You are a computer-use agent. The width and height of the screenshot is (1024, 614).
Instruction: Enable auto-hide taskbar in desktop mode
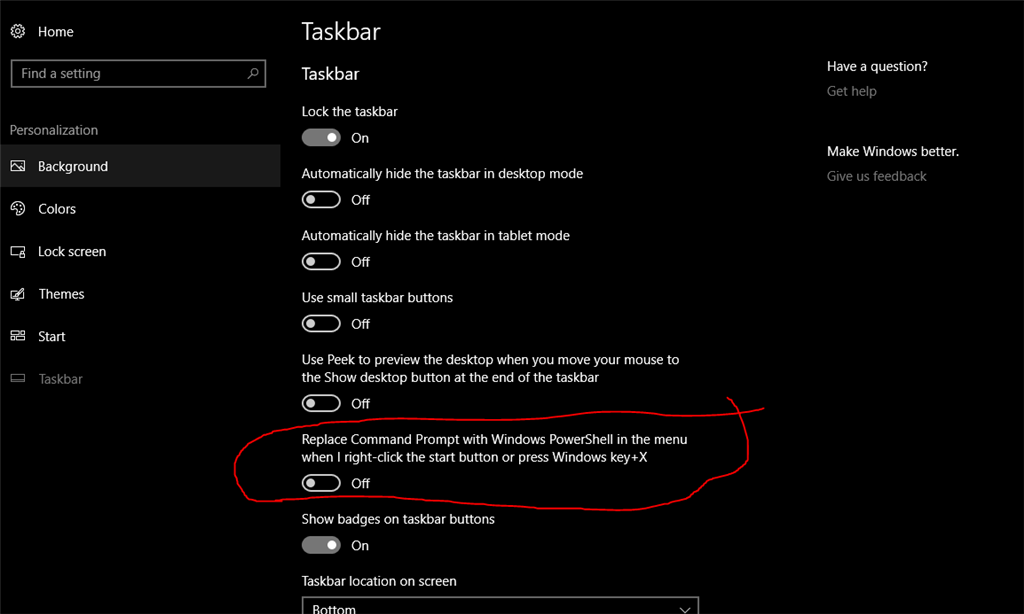tap(321, 199)
